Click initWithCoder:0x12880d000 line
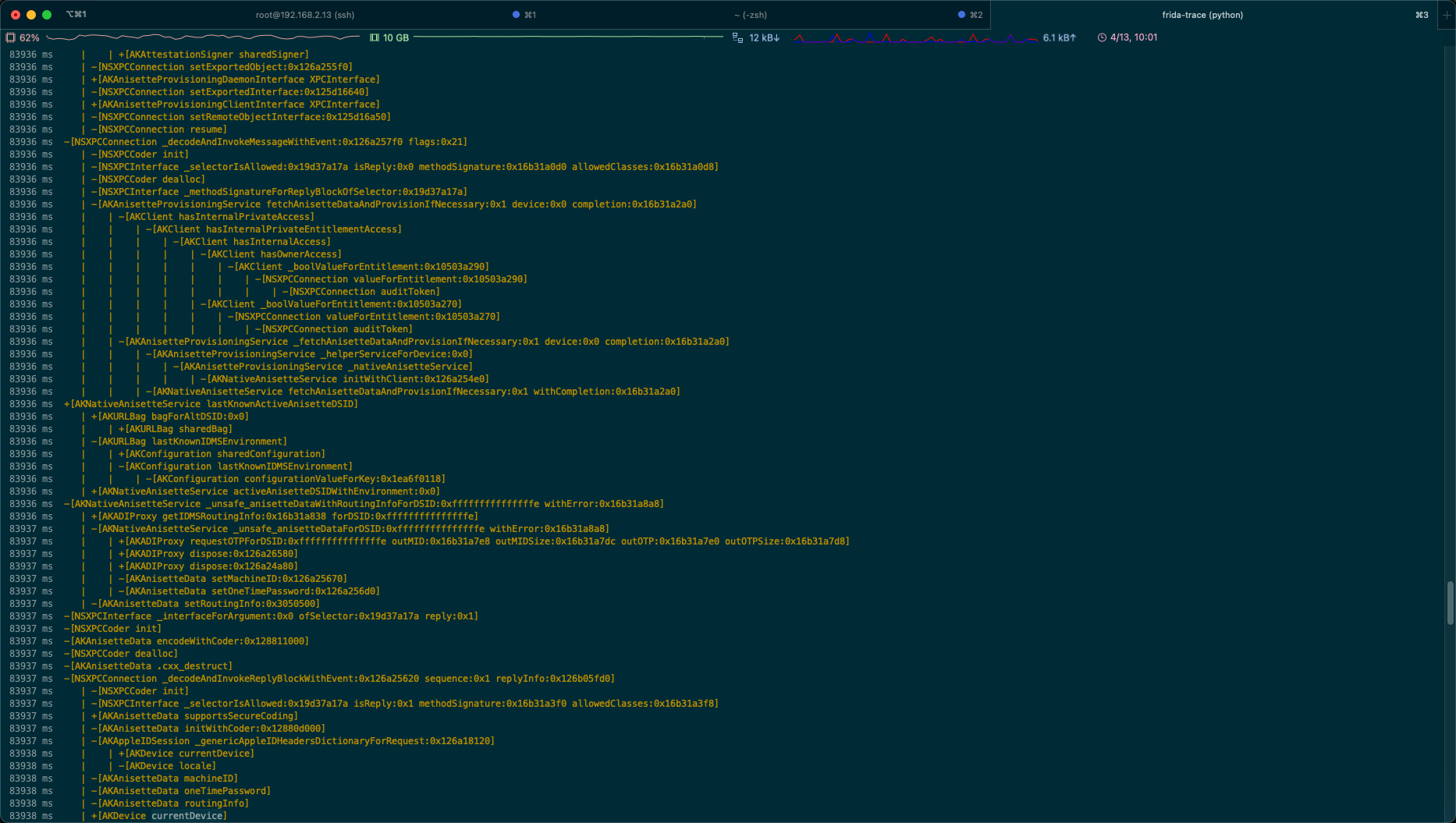This screenshot has height=823, width=1456. [208, 729]
